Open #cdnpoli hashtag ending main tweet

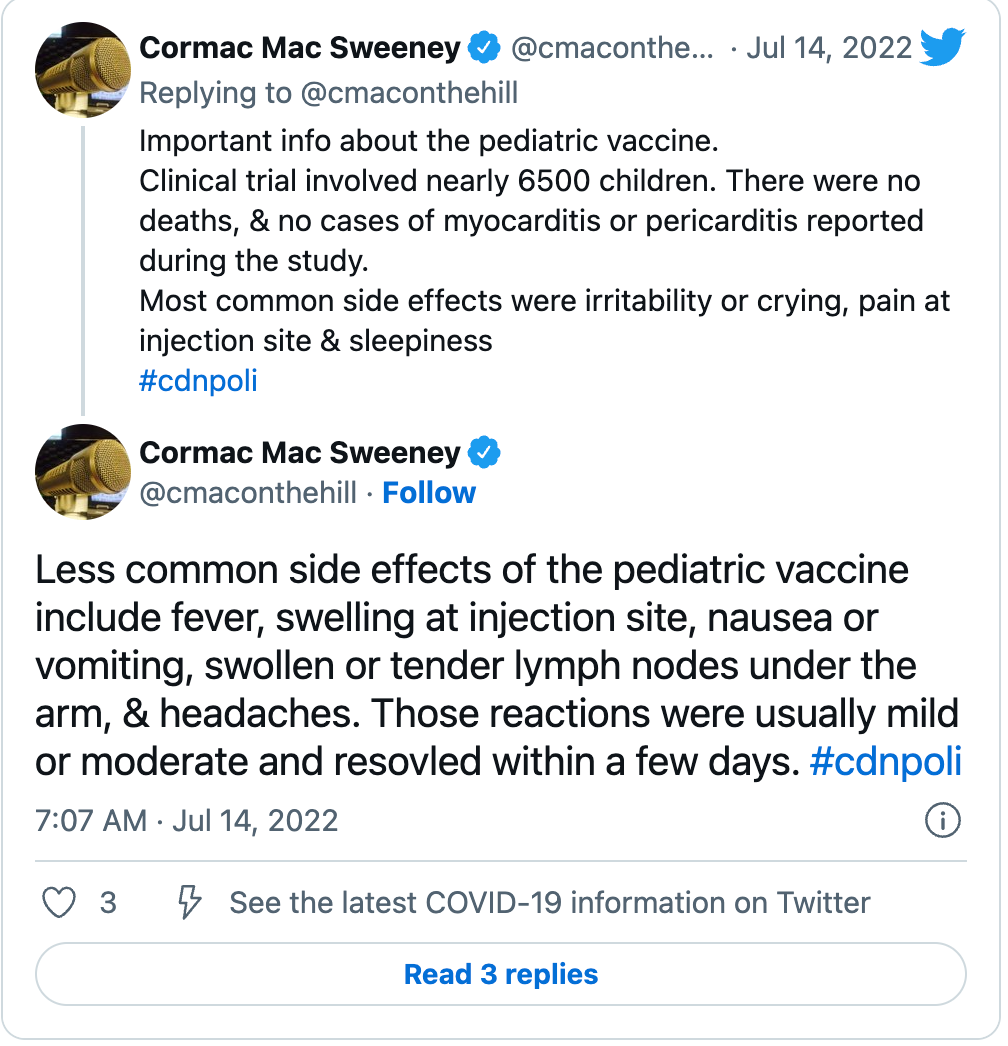point(885,762)
